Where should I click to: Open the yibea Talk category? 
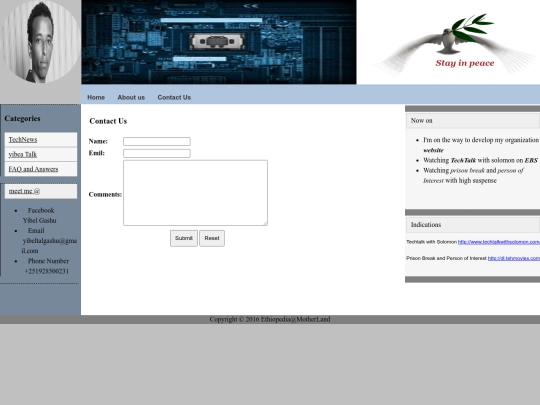(x=22, y=154)
